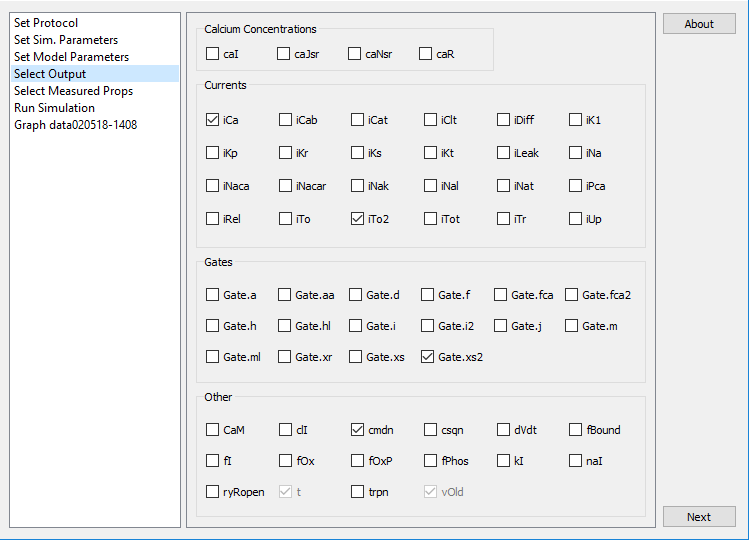
Task: Enable iKt current tracking
Action: [x=430, y=152]
